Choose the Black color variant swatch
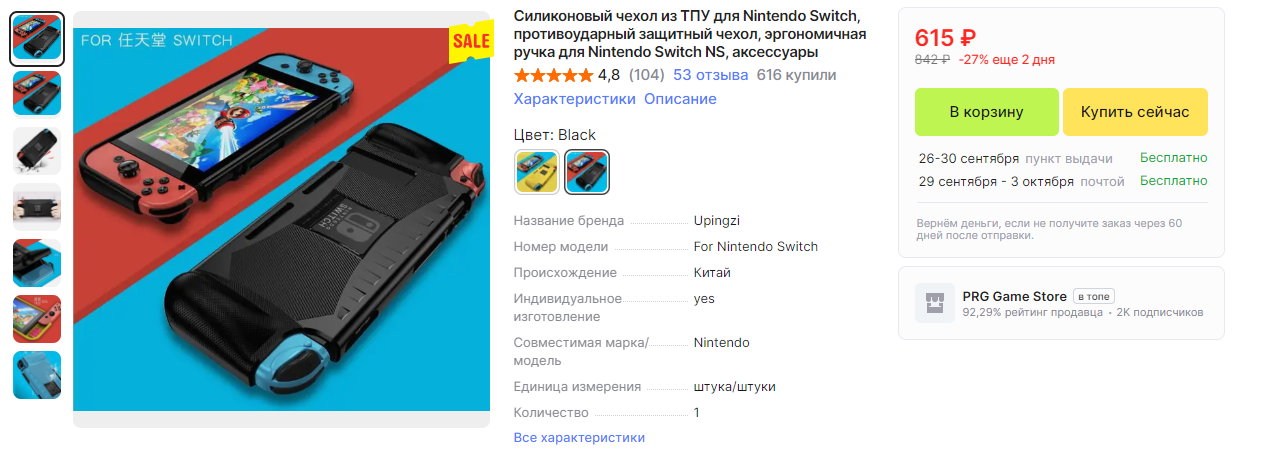The width and height of the screenshot is (1274, 466). point(587,171)
